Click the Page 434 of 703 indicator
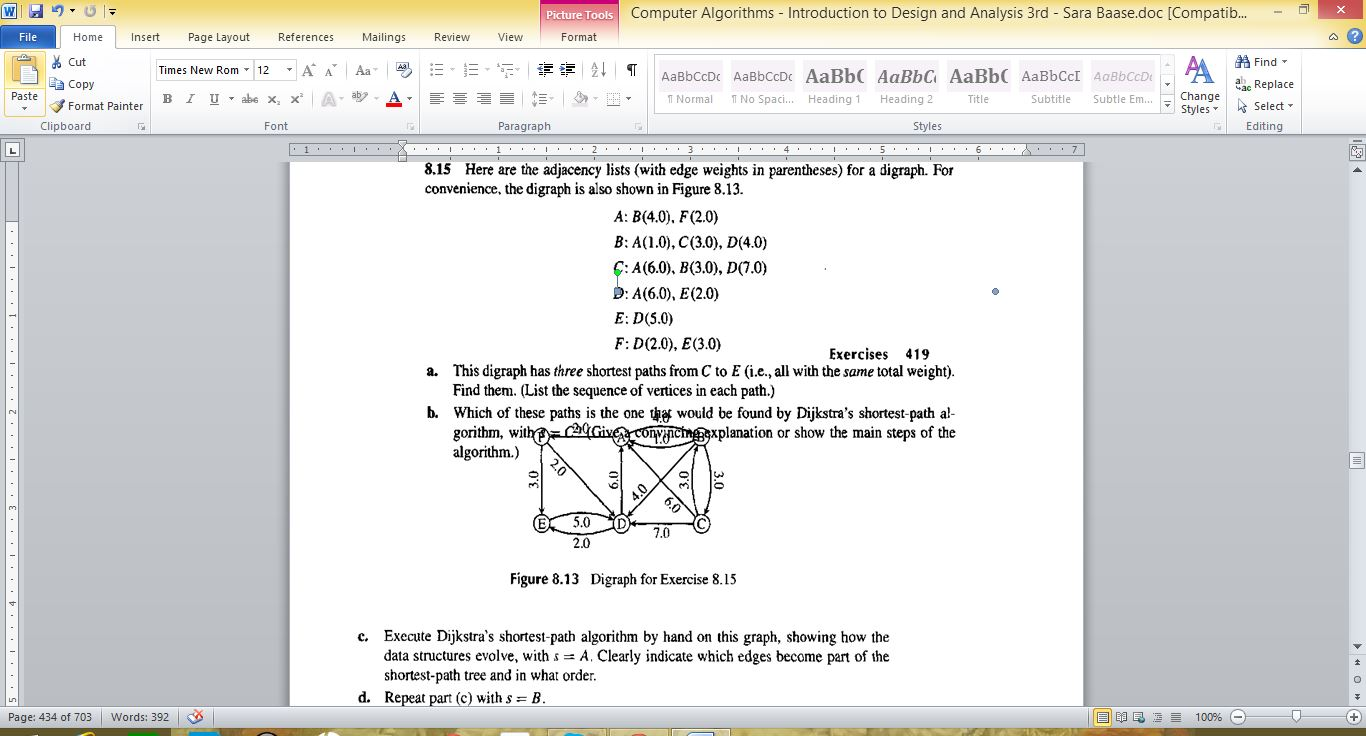 point(50,717)
